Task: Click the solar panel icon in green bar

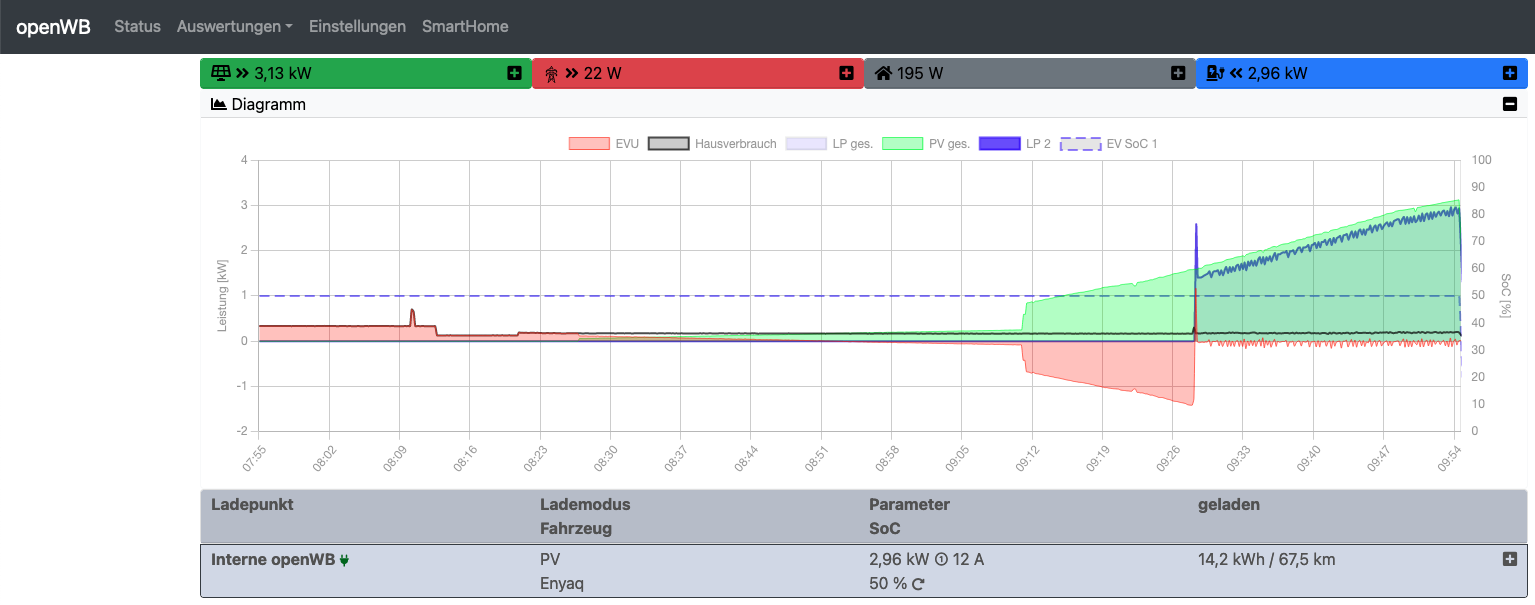Action: tap(220, 73)
